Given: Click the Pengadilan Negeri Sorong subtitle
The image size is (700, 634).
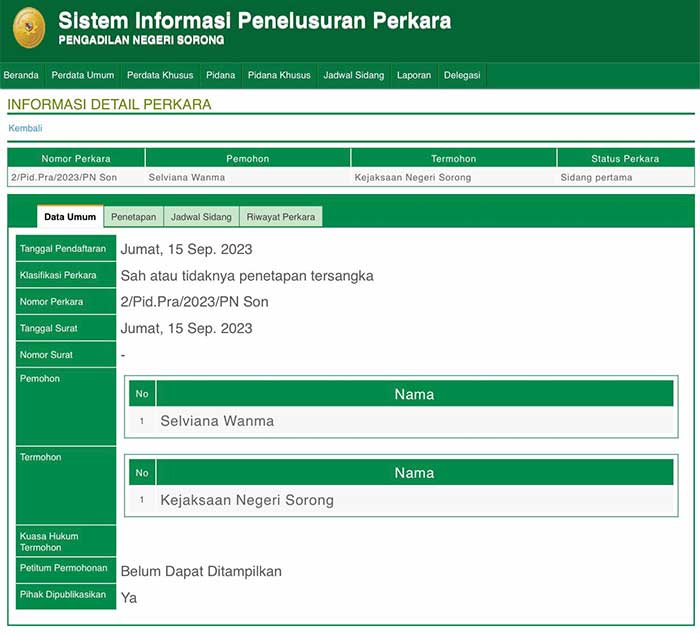Looking at the screenshot, I should coord(141,40).
